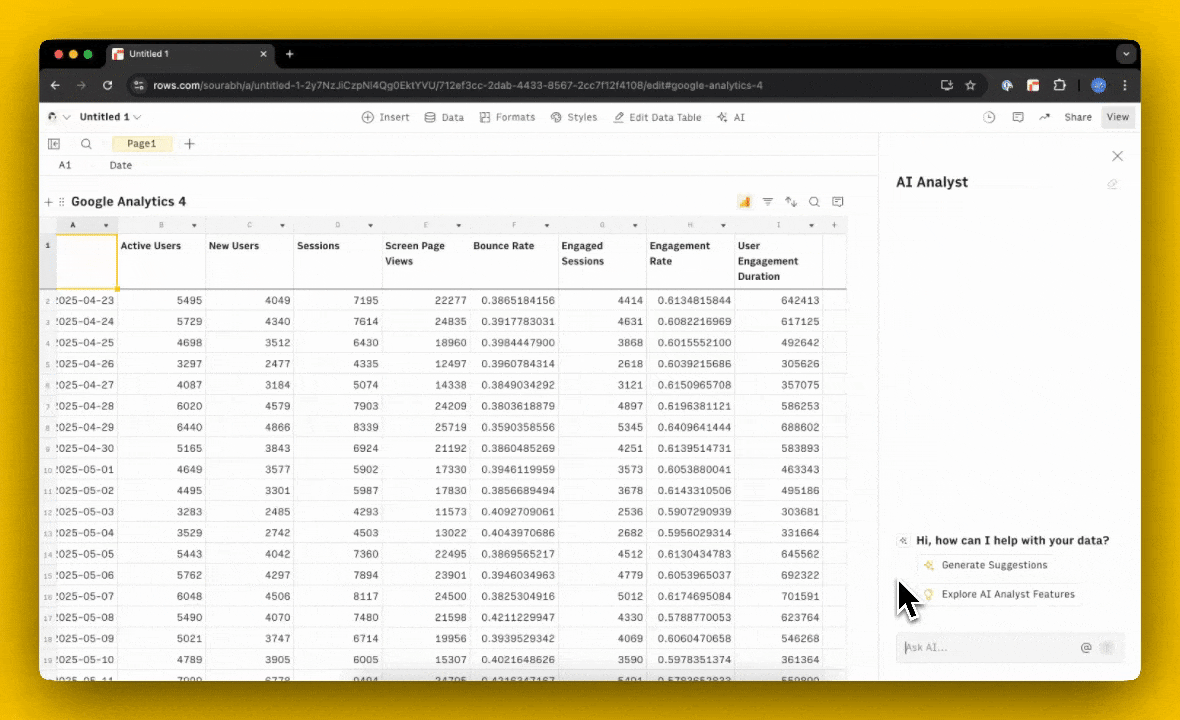Click the @ mention icon in Ask AI box

coord(1086,648)
